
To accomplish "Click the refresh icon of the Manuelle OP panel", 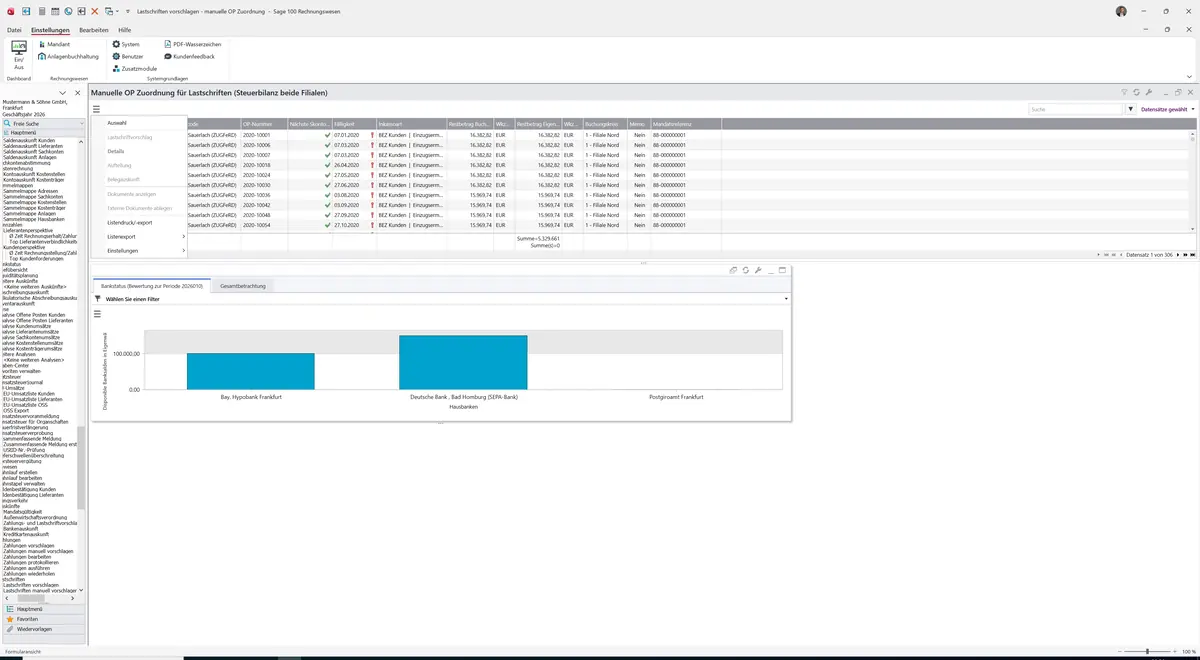I will click(x=1136, y=92).
